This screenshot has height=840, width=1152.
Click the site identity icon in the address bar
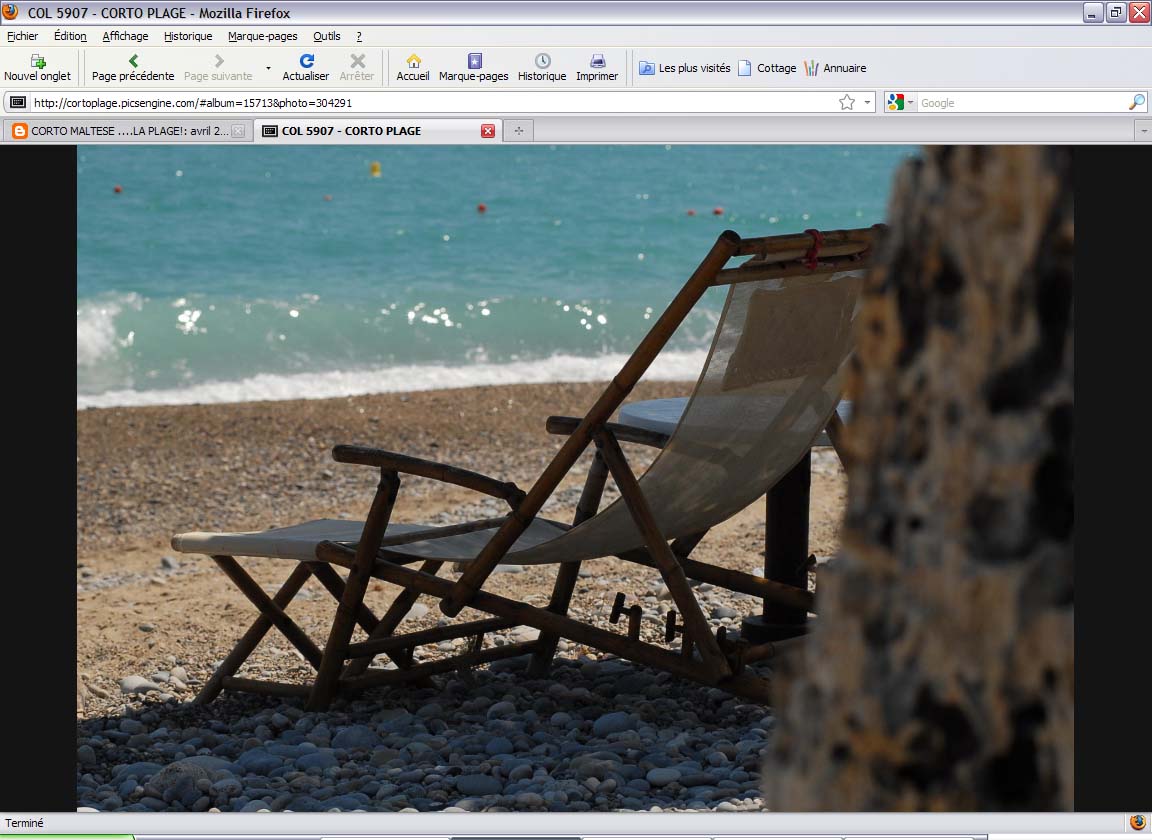pyautogui.click(x=18, y=103)
